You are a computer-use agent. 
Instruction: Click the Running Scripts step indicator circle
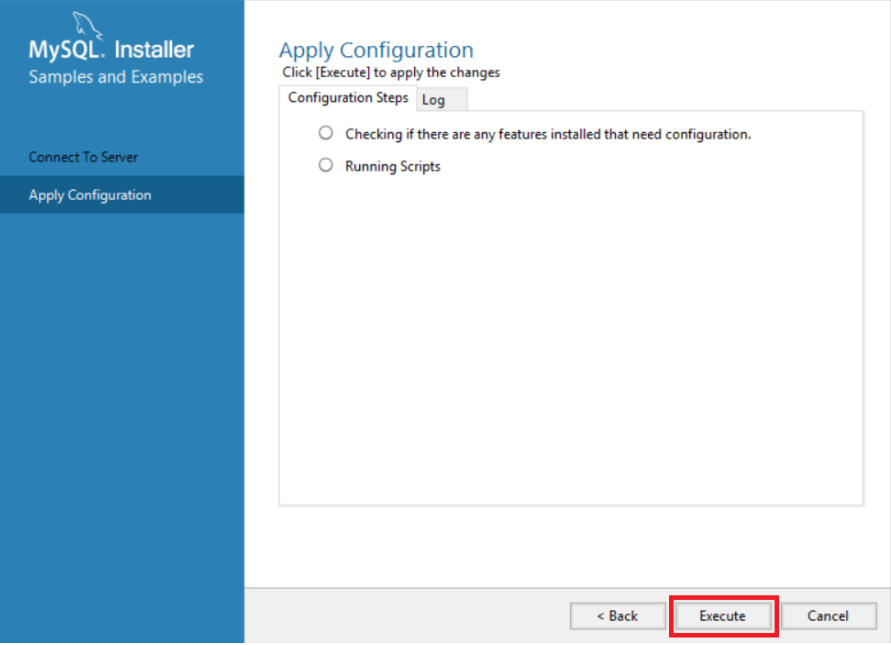pyautogui.click(x=326, y=165)
